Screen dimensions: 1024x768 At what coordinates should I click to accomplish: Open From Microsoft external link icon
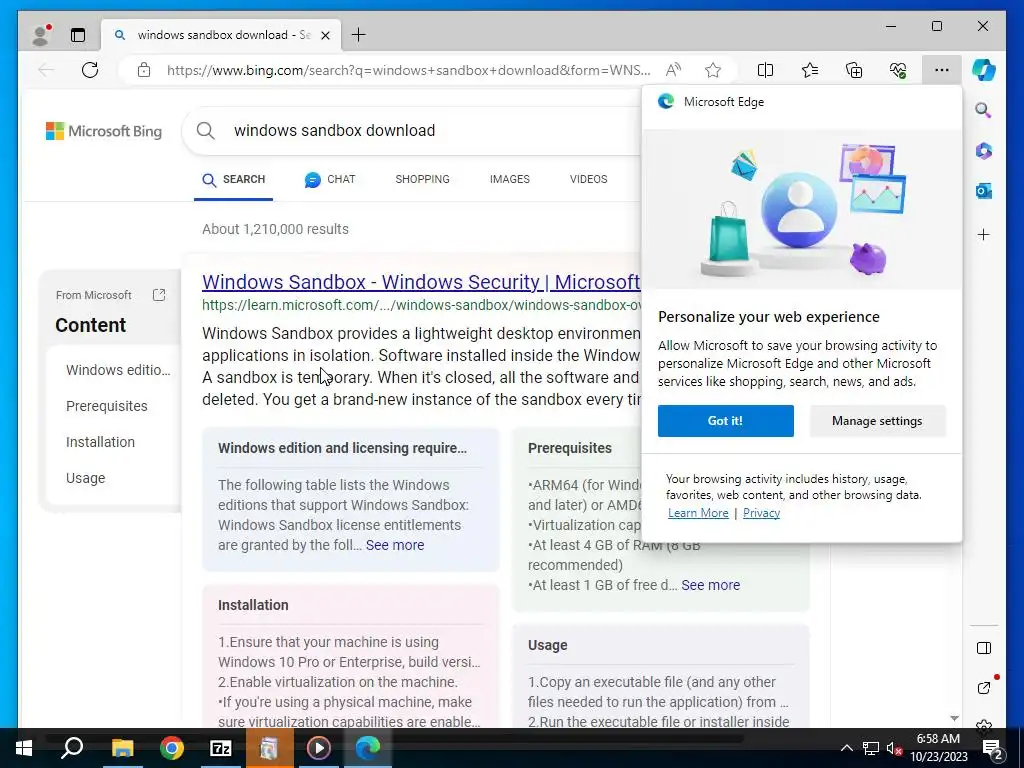[x=159, y=295]
